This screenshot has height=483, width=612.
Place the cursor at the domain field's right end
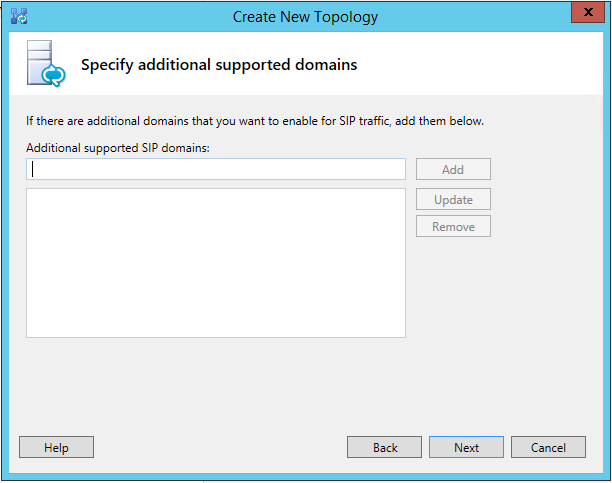click(401, 169)
